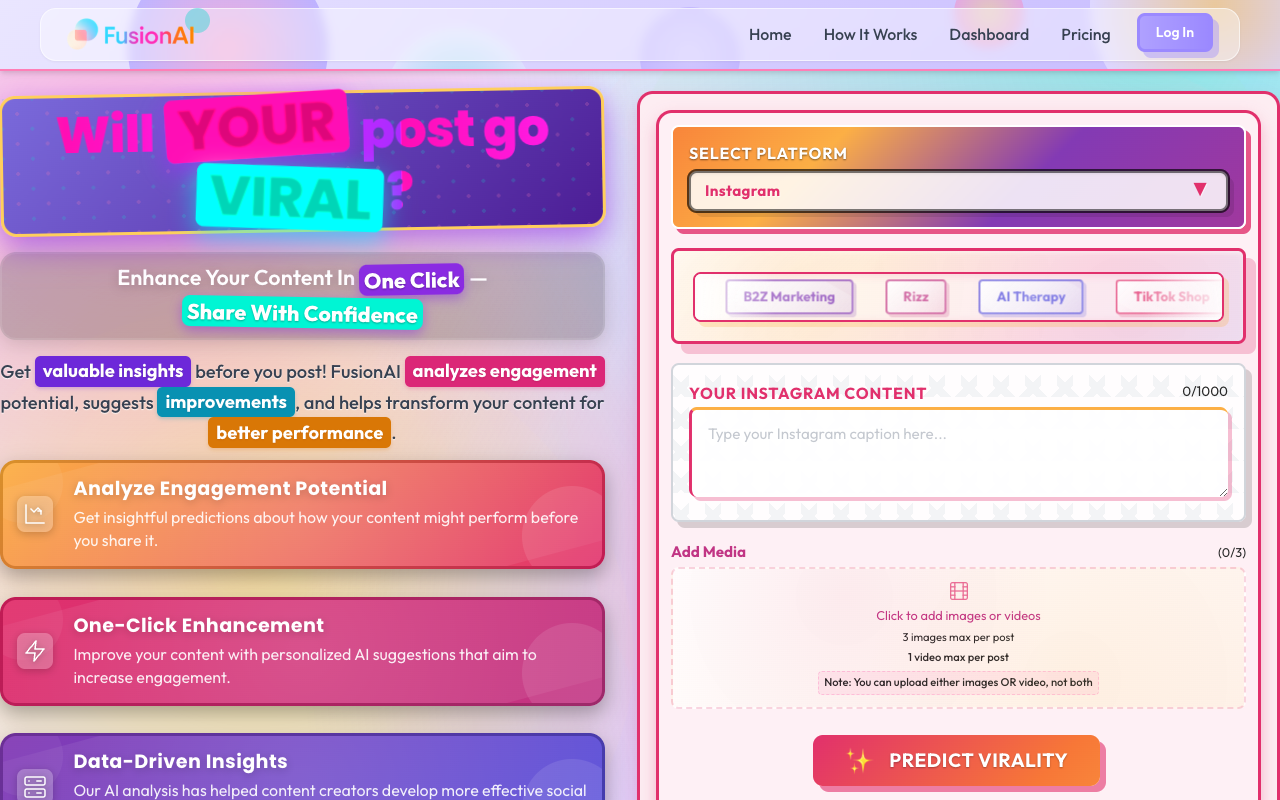Click the '1 video max per post' text
The image size is (1280, 800).
958,657
